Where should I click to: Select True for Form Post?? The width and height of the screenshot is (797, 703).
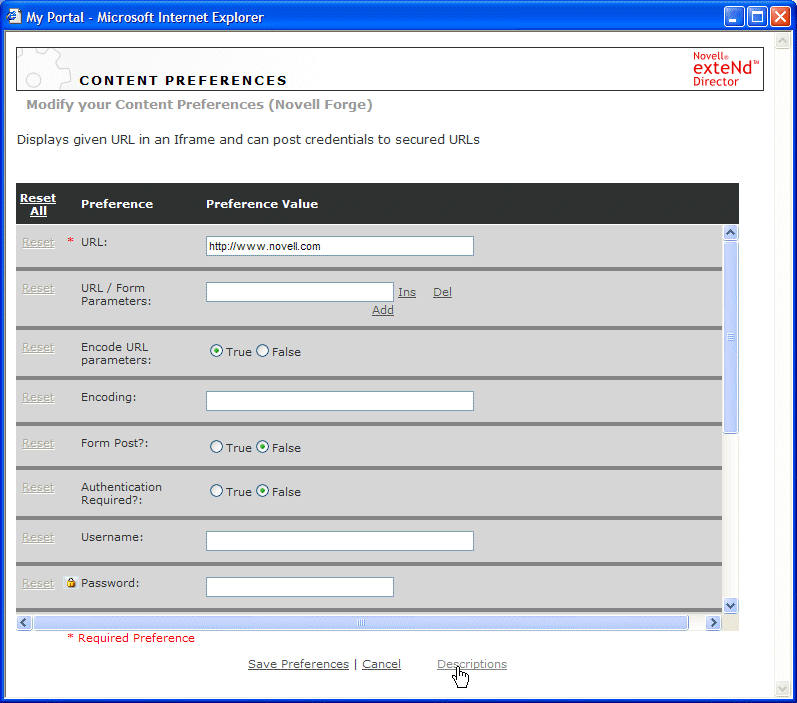pos(217,447)
